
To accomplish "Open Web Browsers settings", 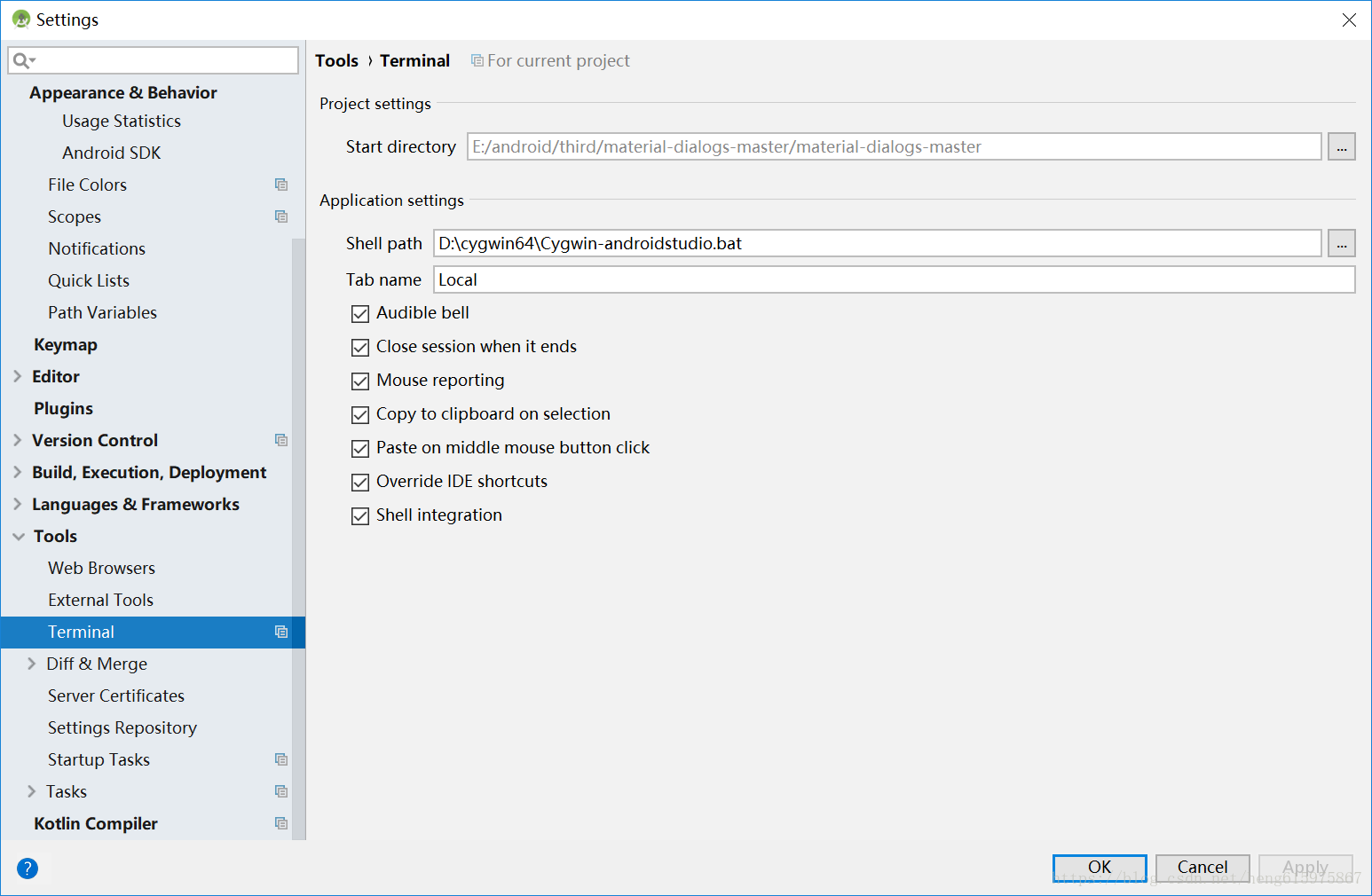I will tap(101, 568).
